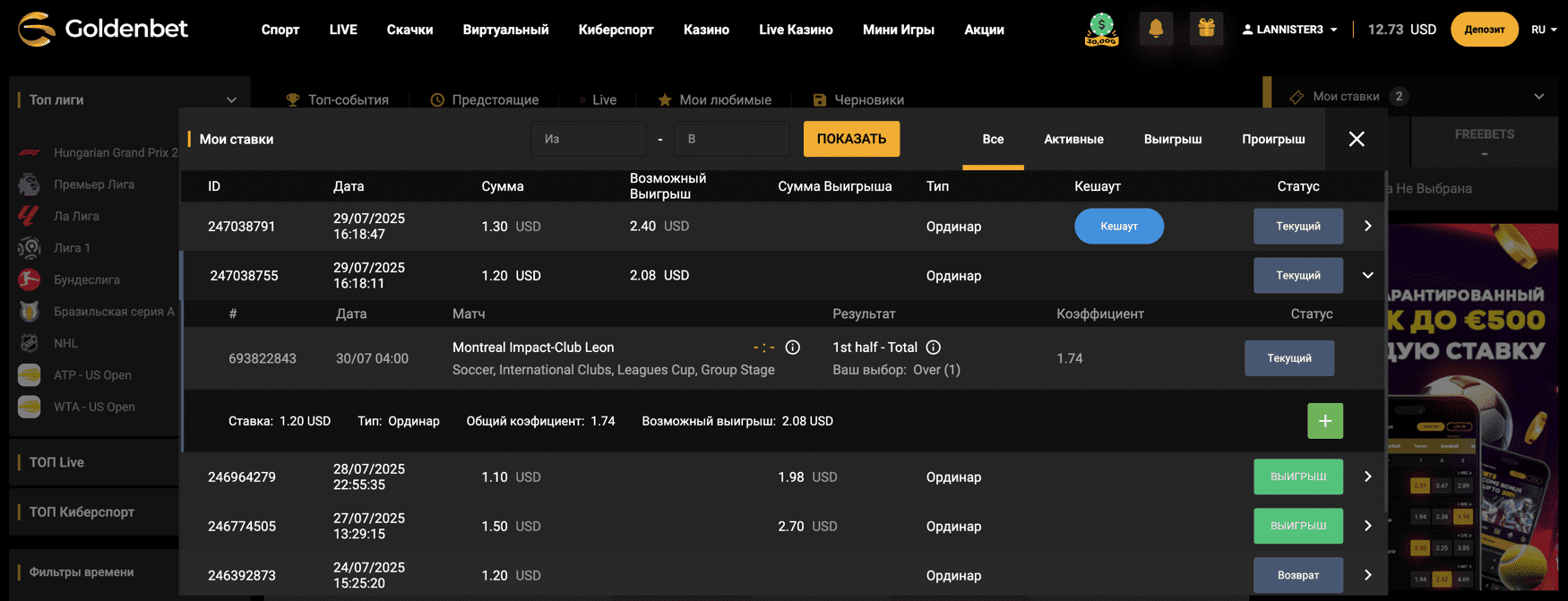Open the Фильтры времени sidebar section
1568x601 pixels.
click(94, 572)
